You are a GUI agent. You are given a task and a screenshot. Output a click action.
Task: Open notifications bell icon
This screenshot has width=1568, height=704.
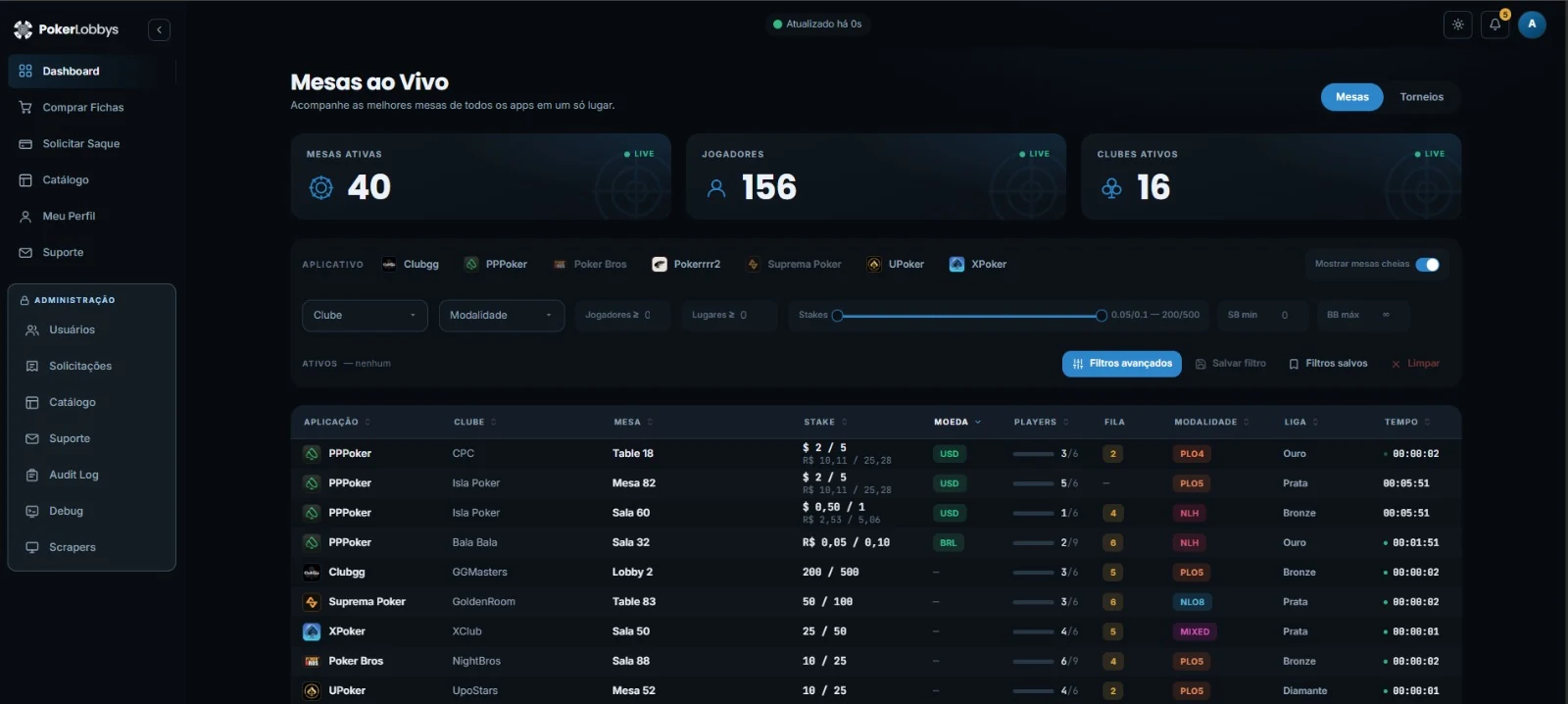1494,25
